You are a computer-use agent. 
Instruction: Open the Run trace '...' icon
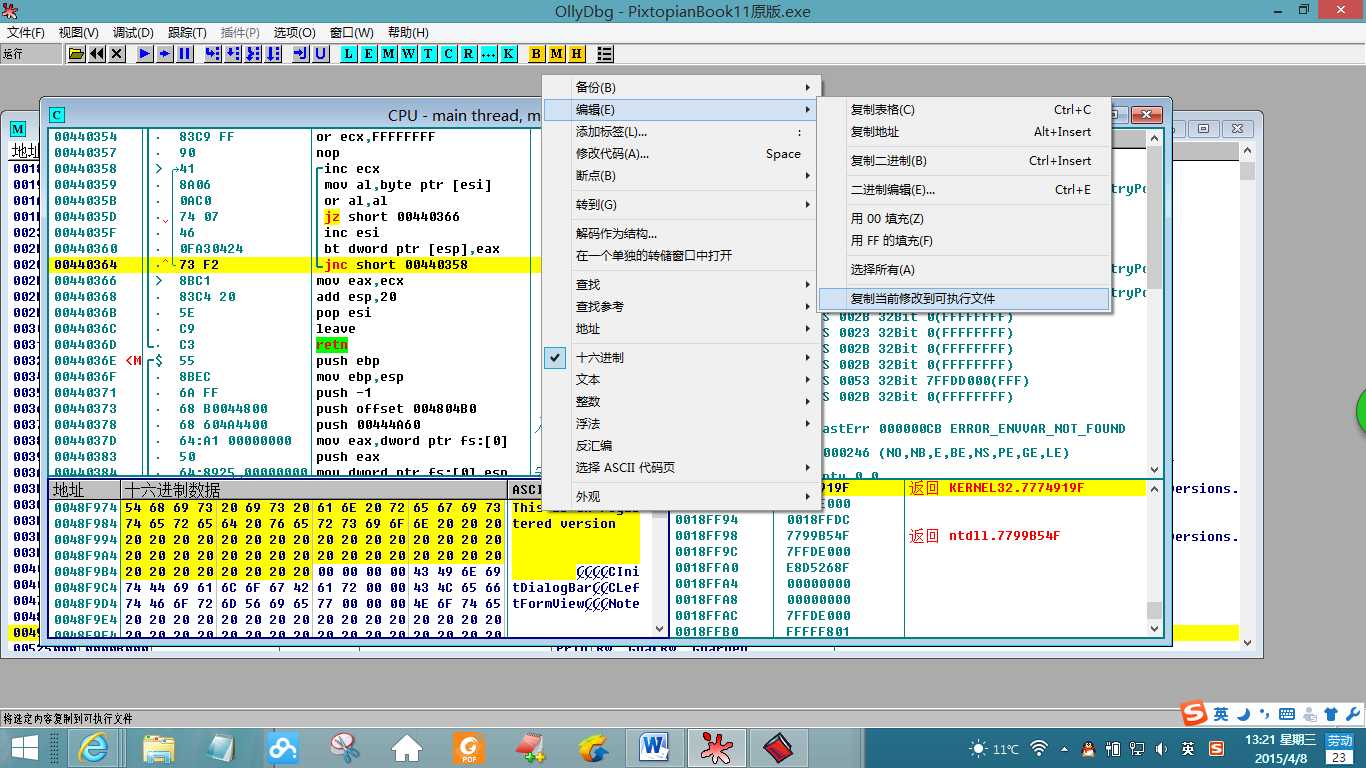[489, 54]
